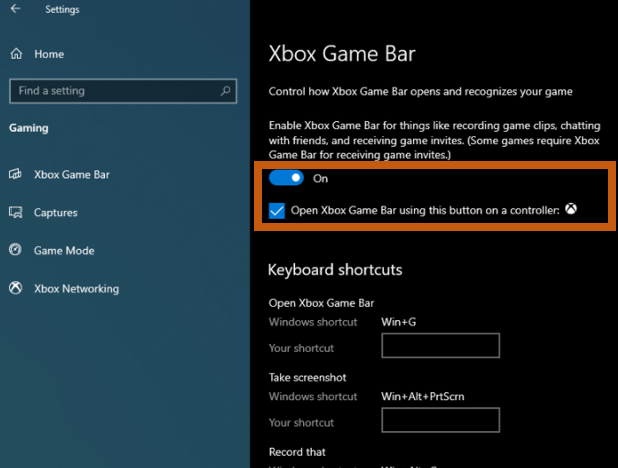The image size is (618, 468).
Task: Click the On label beside the toggle
Action: click(x=320, y=179)
